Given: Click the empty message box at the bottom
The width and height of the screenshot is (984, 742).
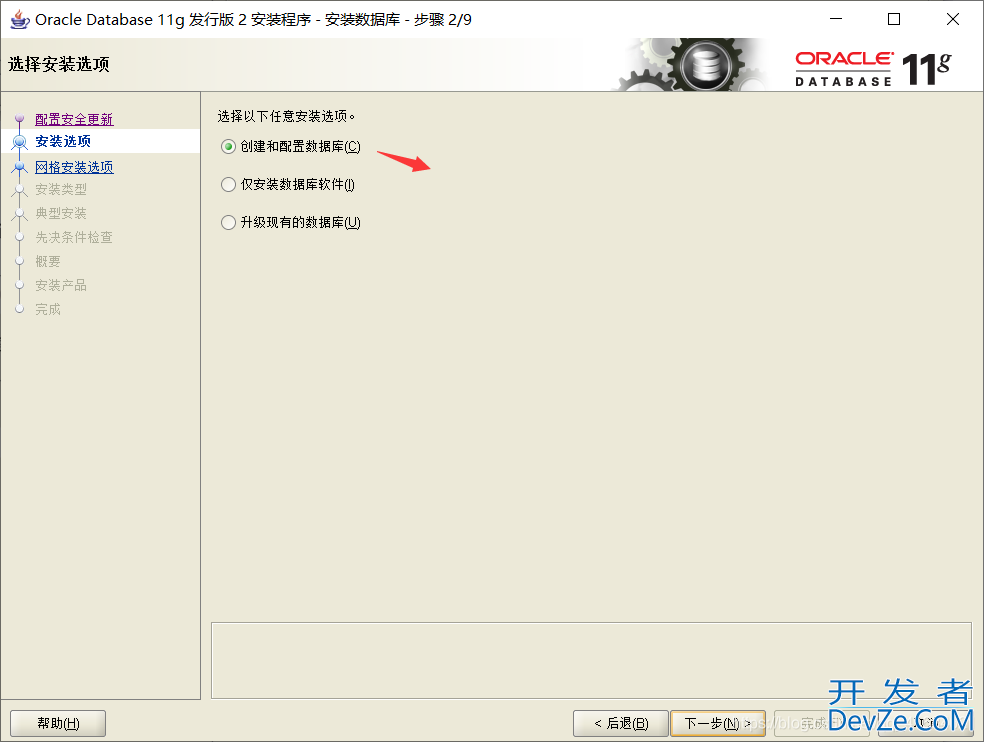Looking at the screenshot, I should [591, 660].
